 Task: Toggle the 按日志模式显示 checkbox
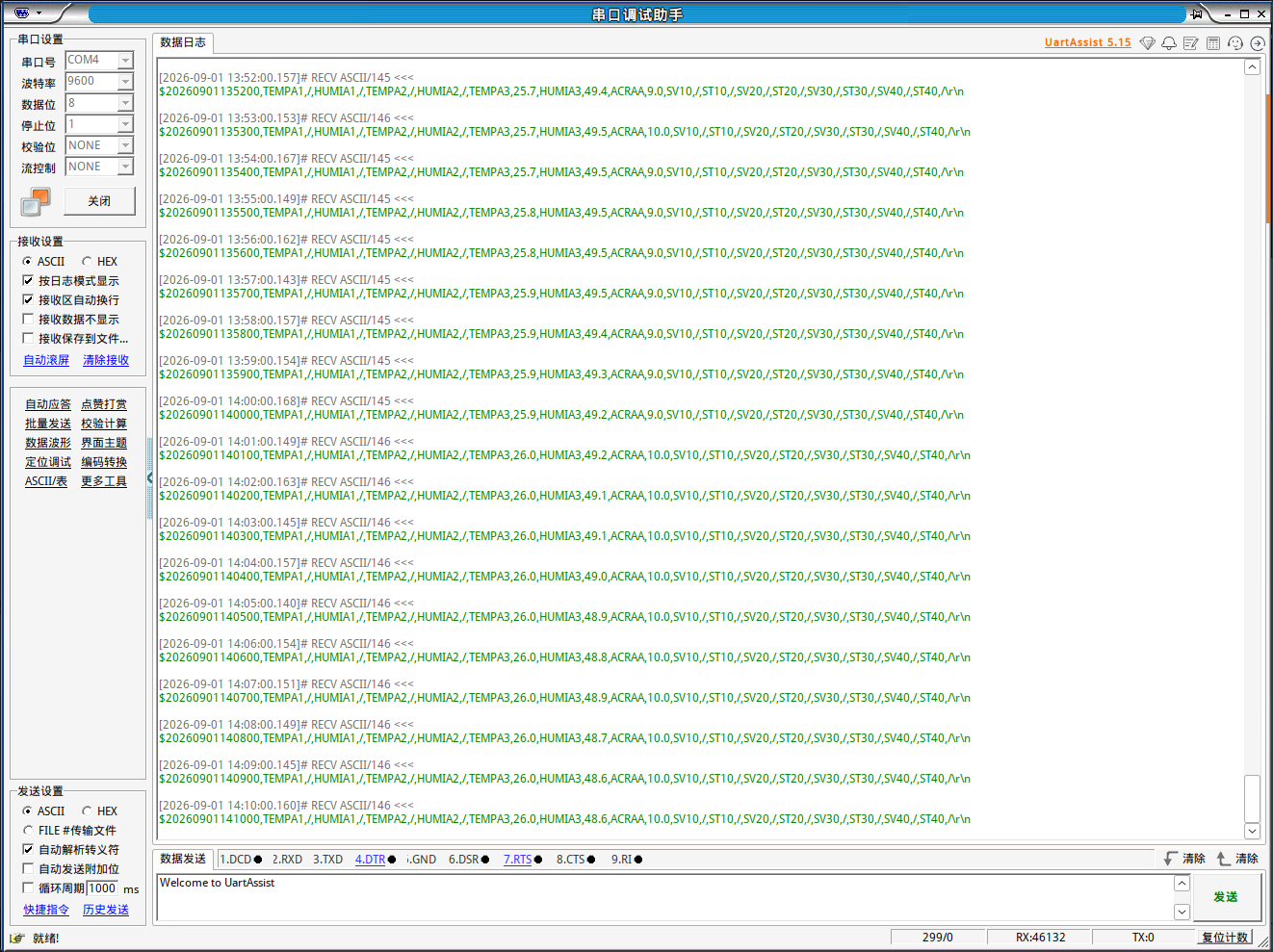click(28, 281)
